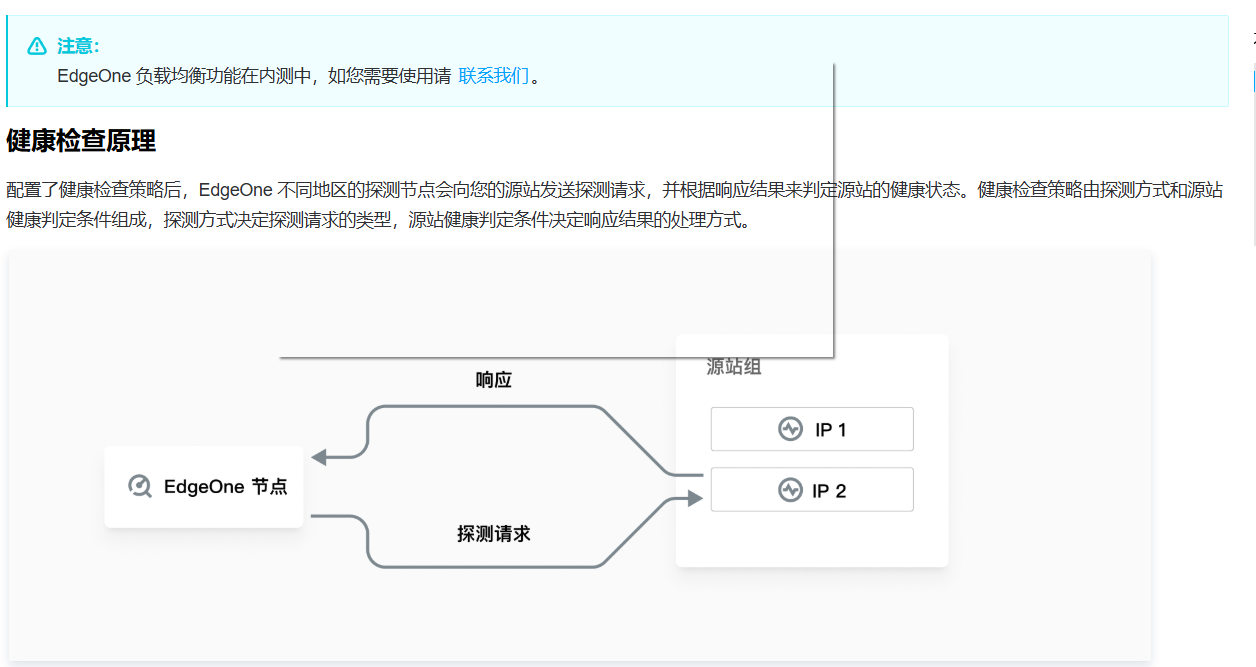Click the IP 1 text in the diagram
Screen dimensions: 1256x667
(831, 430)
